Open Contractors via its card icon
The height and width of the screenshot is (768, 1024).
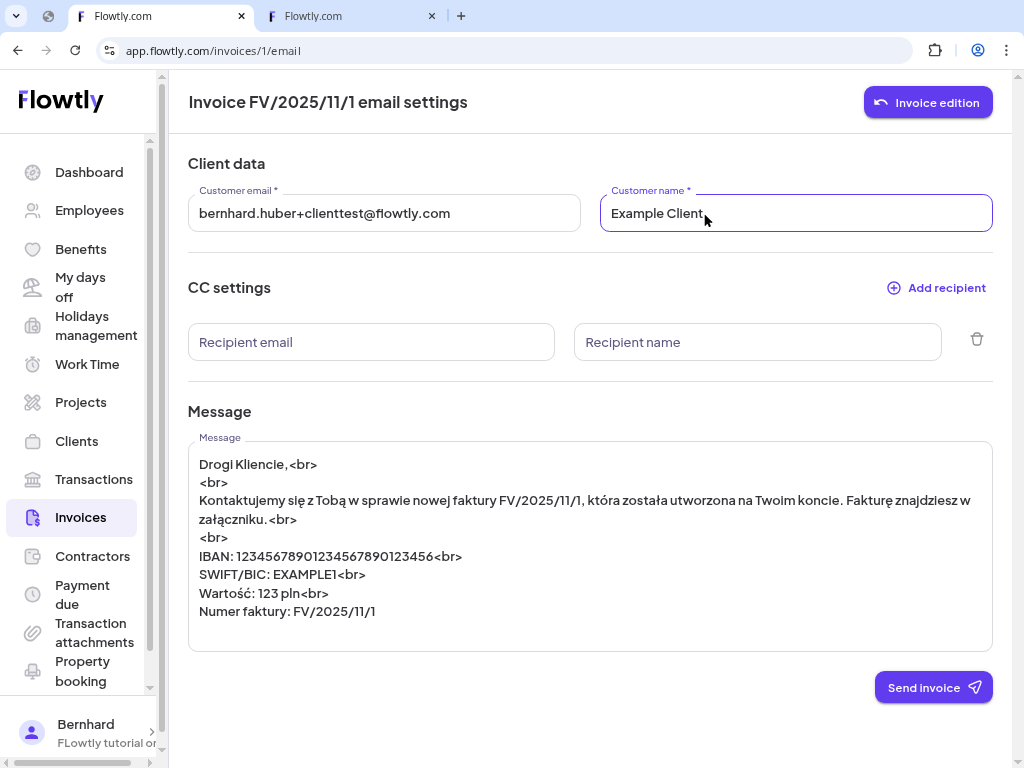(32, 556)
